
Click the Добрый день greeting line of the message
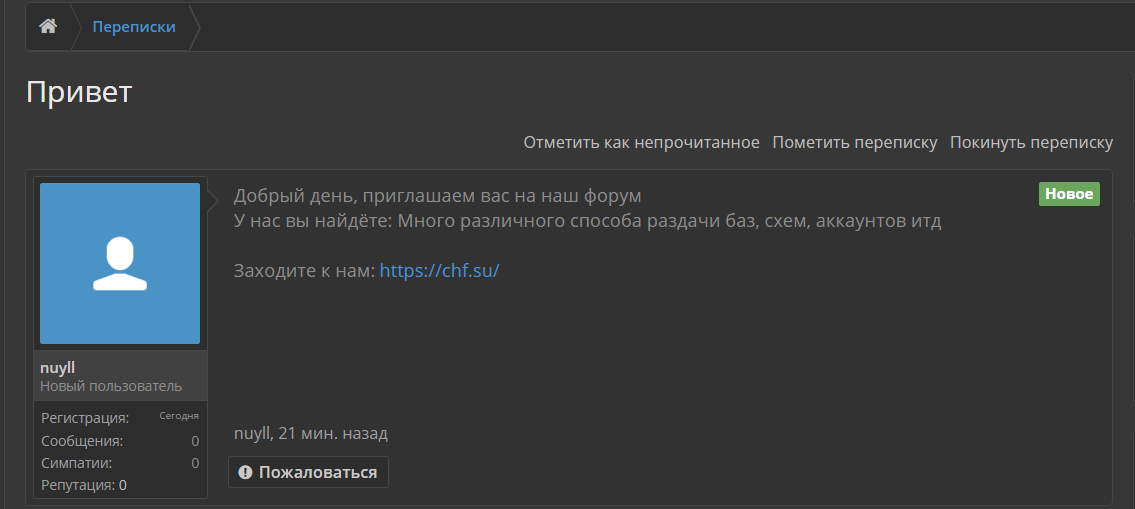pos(437,196)
